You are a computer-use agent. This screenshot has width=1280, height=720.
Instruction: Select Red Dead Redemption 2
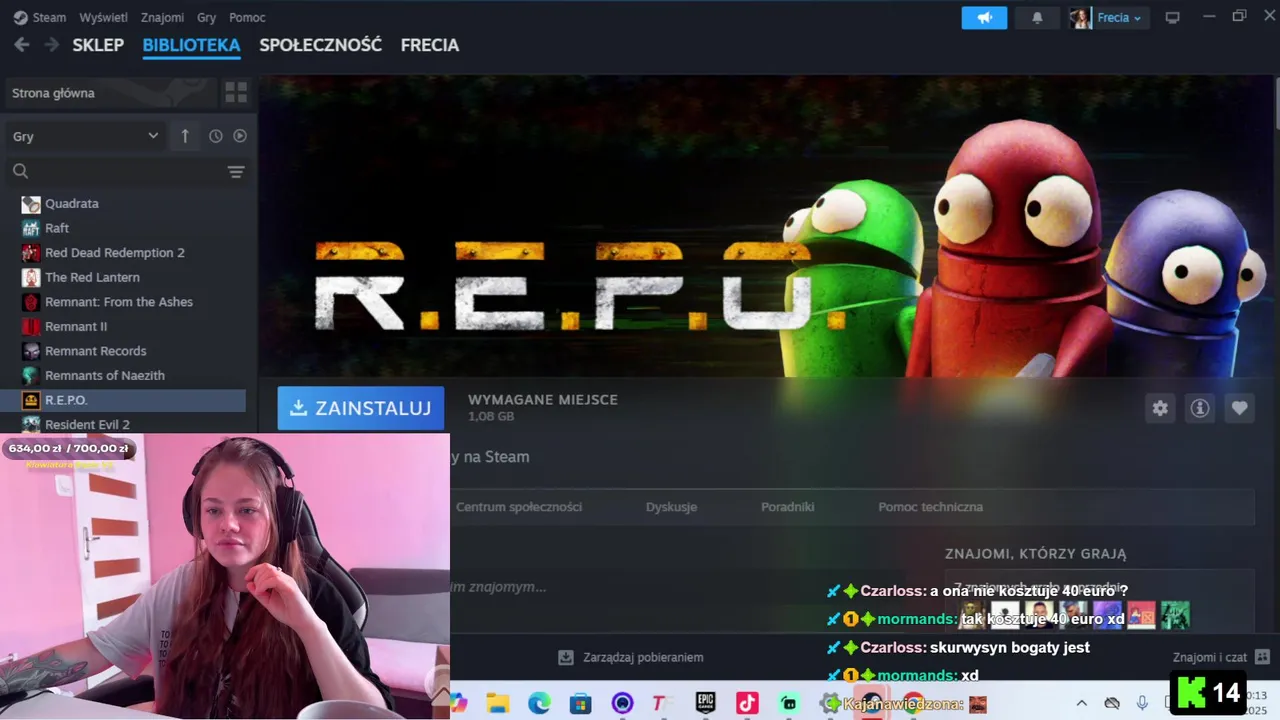(123, 252)
